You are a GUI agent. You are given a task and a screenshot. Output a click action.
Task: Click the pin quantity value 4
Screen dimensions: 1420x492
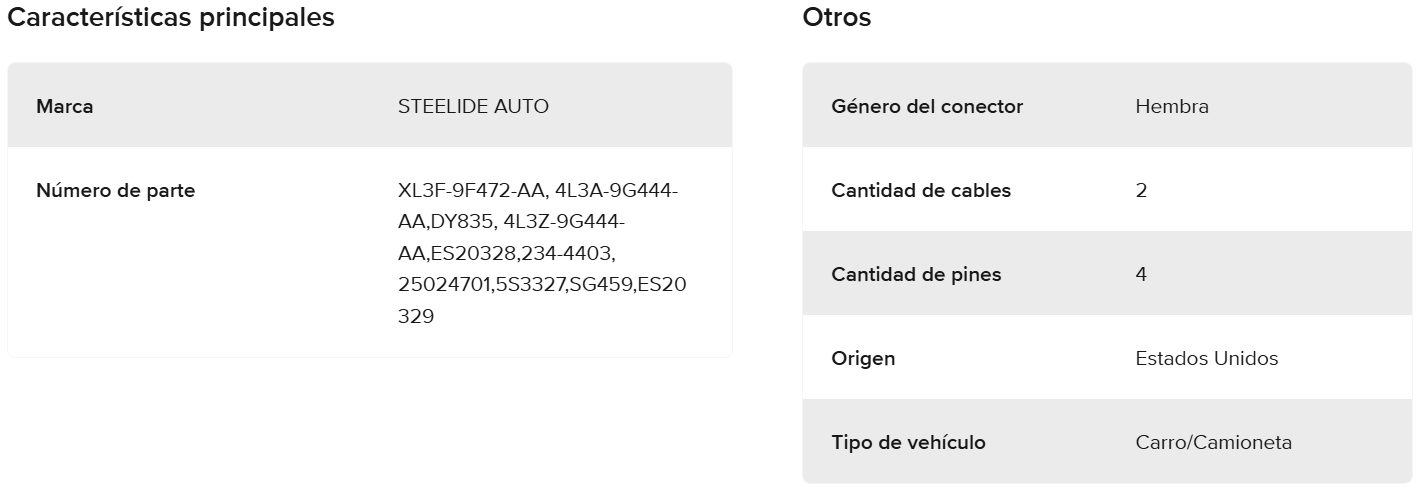click(1141, 274)
